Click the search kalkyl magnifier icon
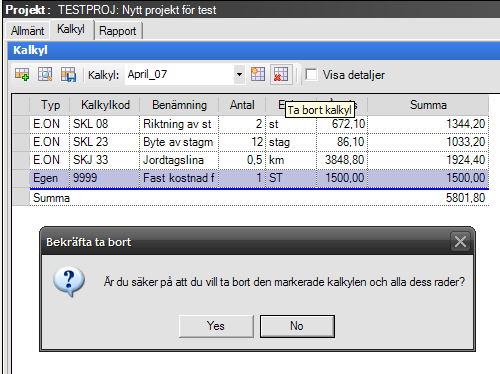The width and height of the screenshot is (500, 374). point(45,74)
